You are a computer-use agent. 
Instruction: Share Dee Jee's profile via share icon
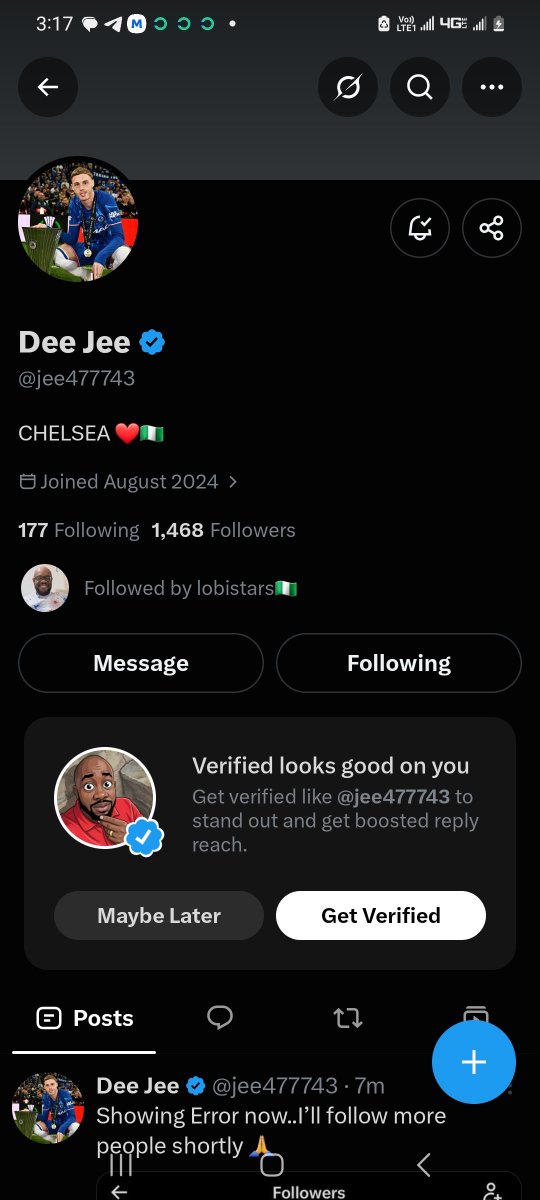click(x=491, y=229)
